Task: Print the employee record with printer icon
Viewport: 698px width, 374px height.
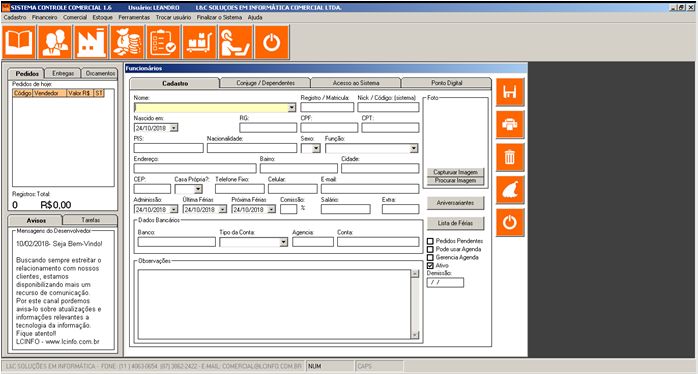Action: pyautogui.click(x=510, y=125)
